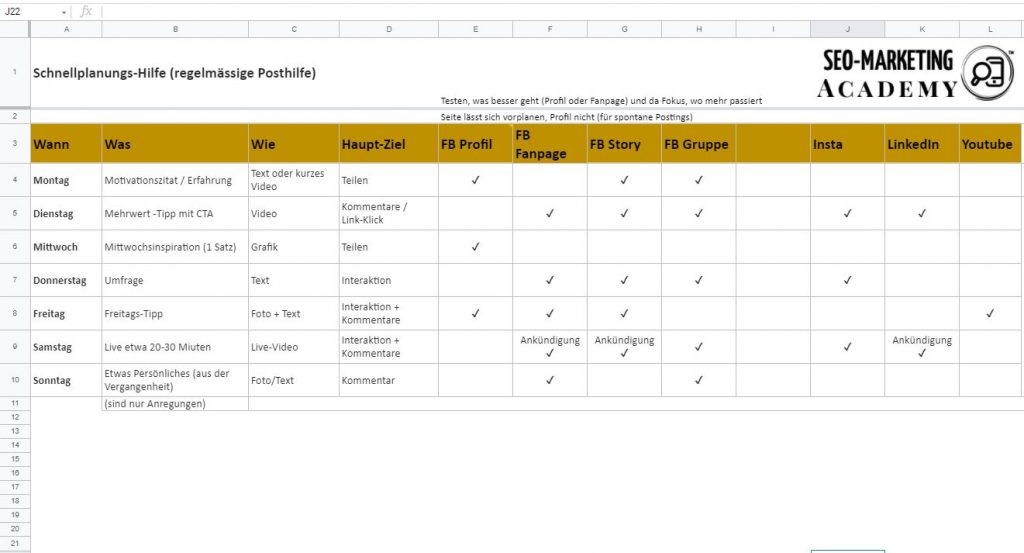Click the 'Insta' header cell
1024x553 pixels.
click(848, 144)
